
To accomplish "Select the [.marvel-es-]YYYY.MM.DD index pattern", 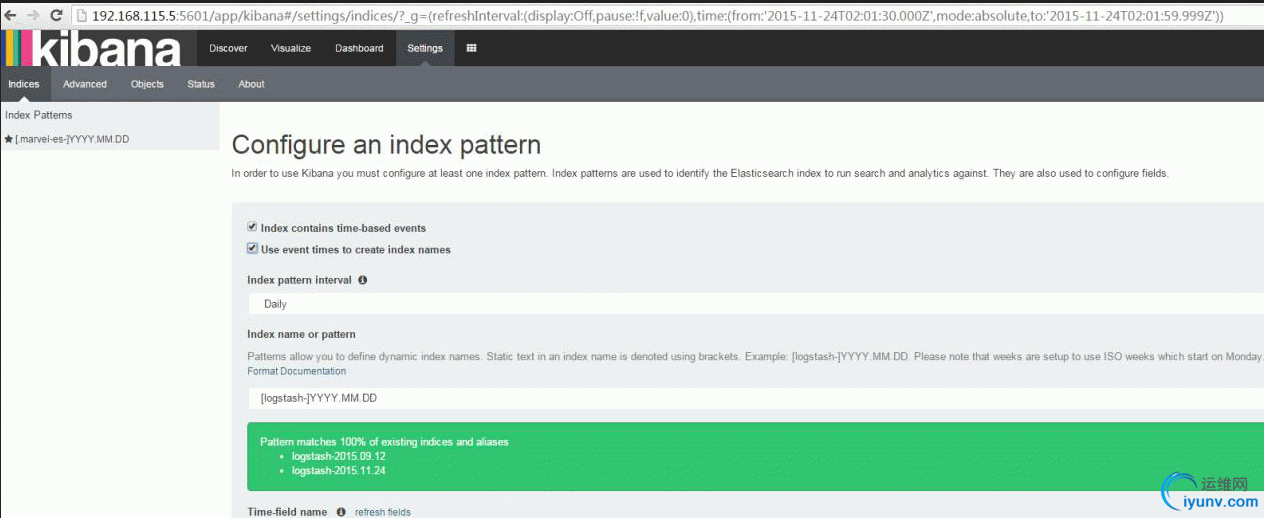I will [x=72, y=139].
